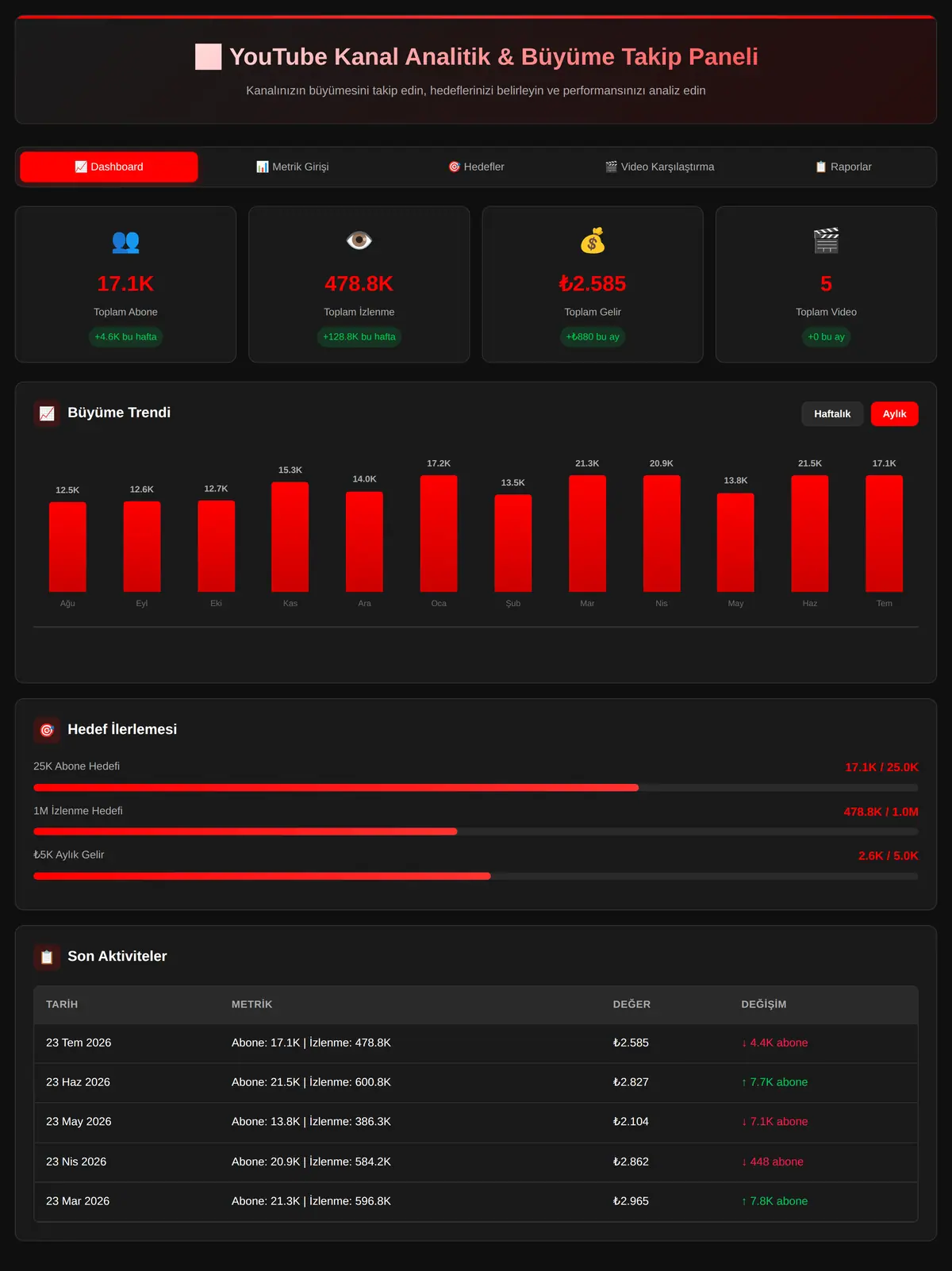This screenshot has height=1271, width=952.
Task: Click the Şub bar showing 13.5K
Action: pyautogui.click(x=513, y=543)
